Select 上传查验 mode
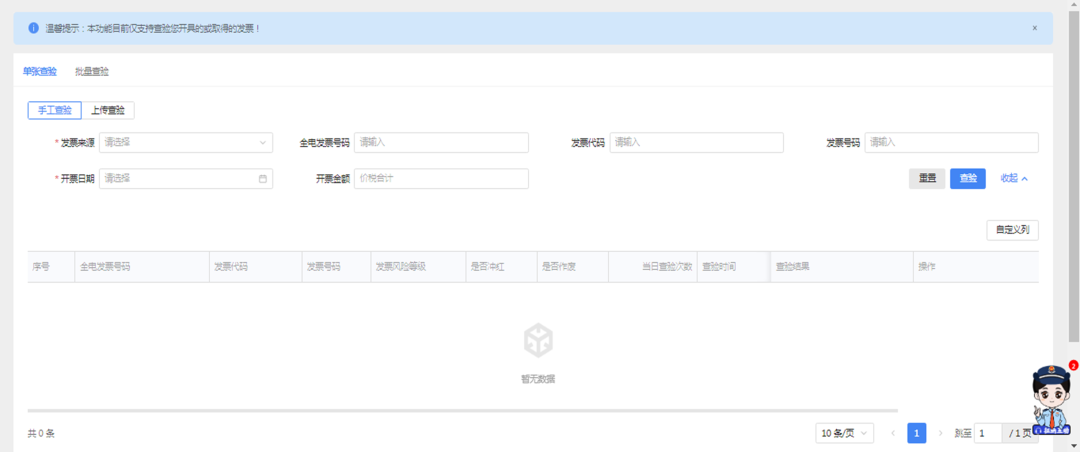The height and width of the screenshot is (452, 1080). point(108,110)
